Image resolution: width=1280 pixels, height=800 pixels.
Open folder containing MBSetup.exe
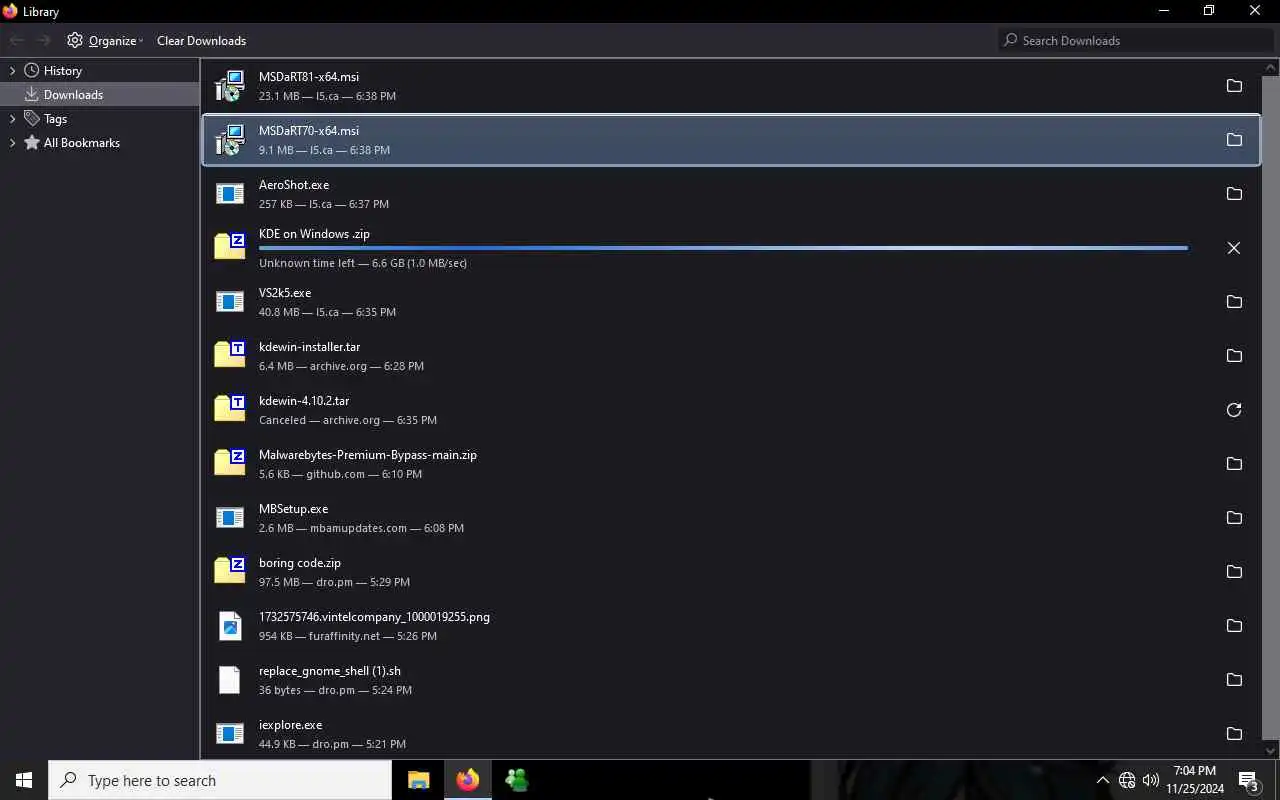point(1234,518)
